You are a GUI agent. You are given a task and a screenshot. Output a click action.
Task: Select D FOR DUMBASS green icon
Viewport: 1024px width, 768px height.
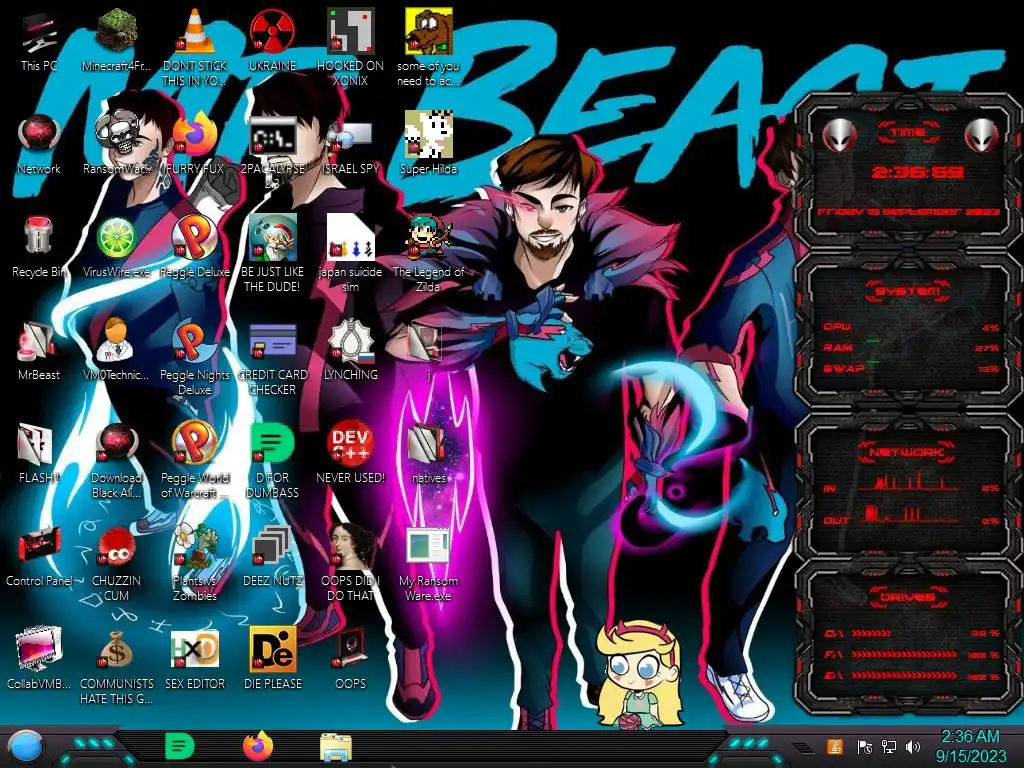tap(272, 443)
